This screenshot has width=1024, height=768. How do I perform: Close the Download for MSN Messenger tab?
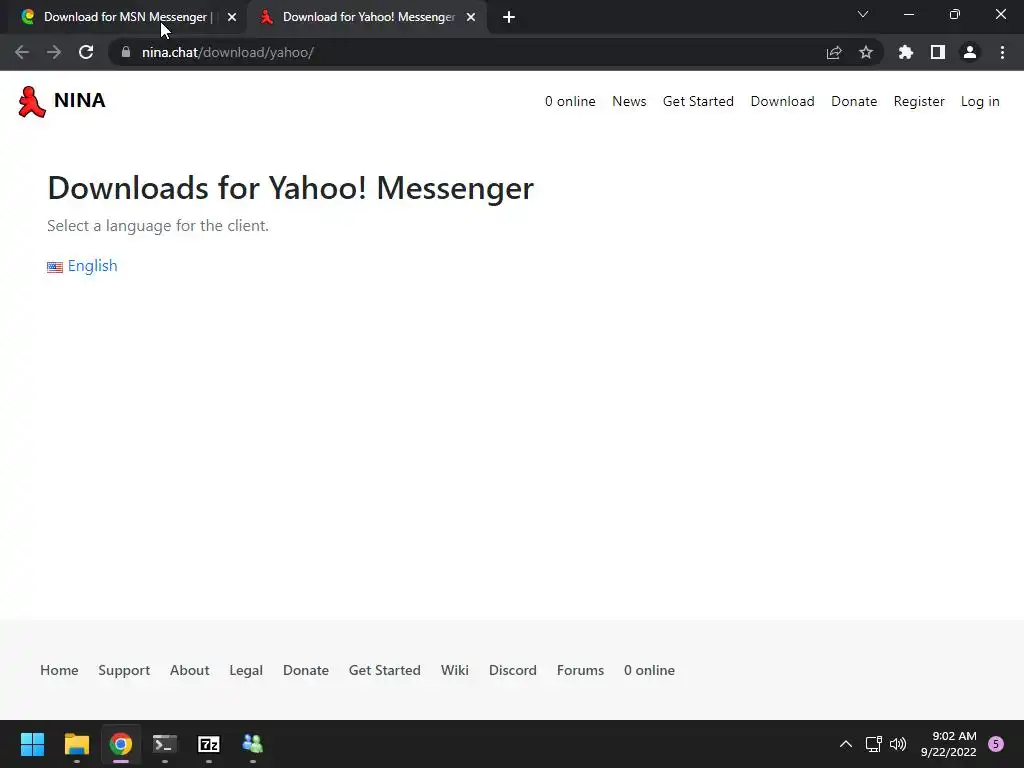(232, 18)
